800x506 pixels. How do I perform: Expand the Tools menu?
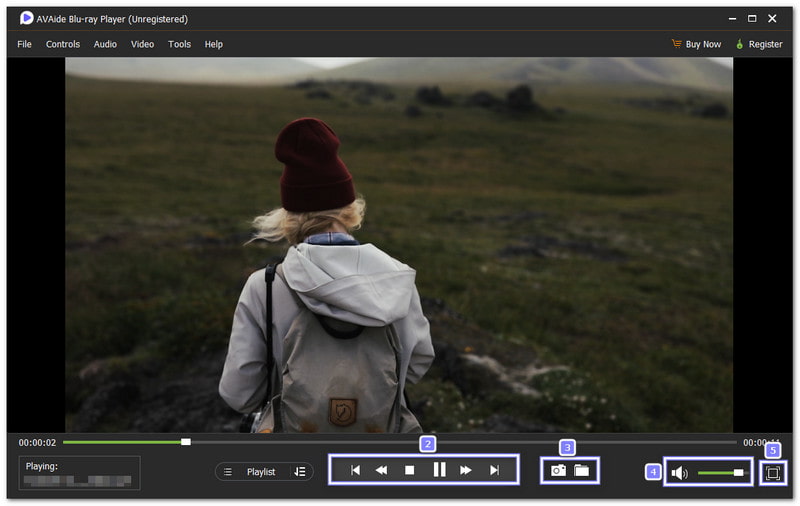(x=179, y=44)
